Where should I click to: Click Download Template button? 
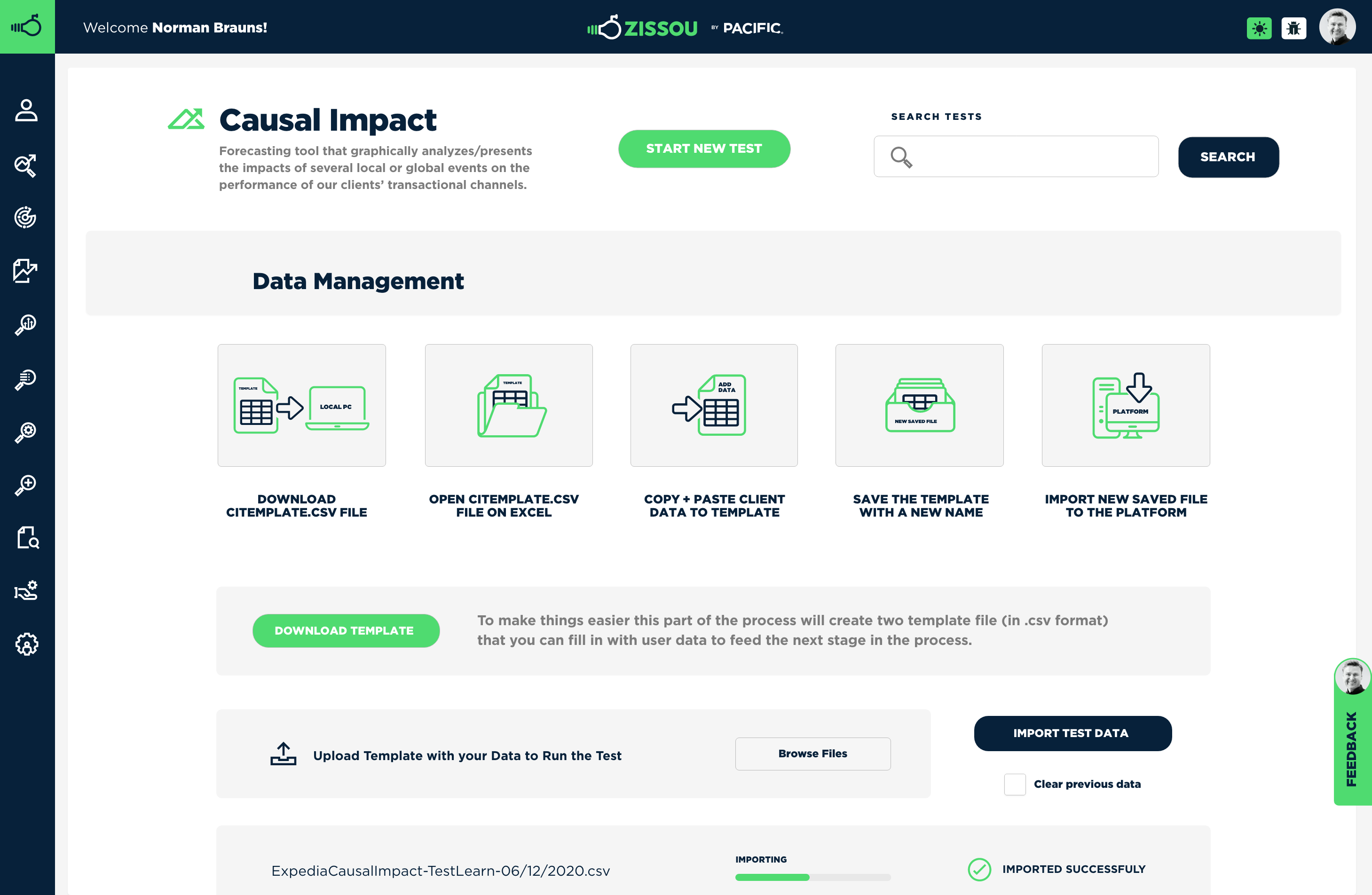pos(345,630)
